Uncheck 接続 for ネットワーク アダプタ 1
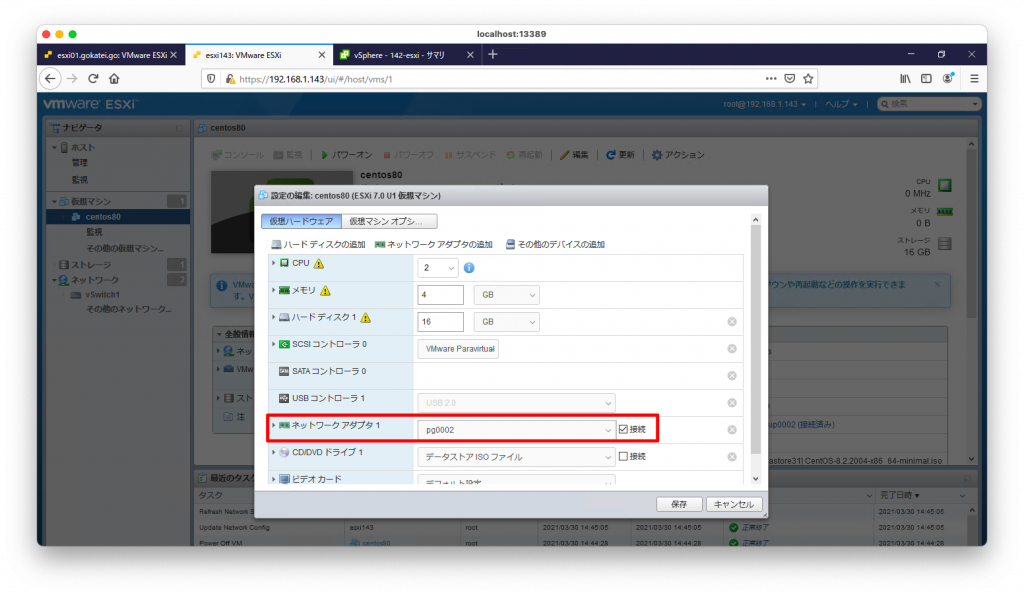 (x=624, y=430)
